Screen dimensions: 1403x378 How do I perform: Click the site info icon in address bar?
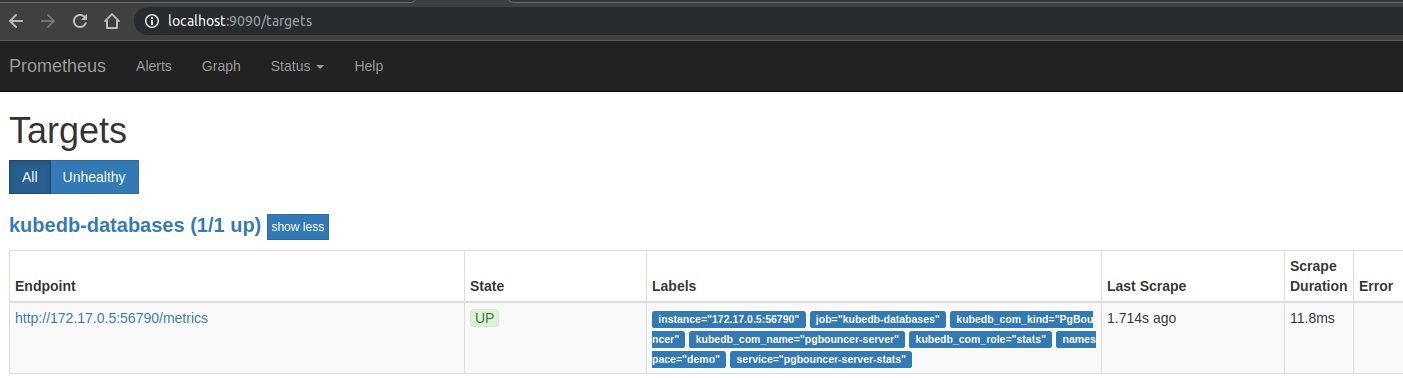(152, 20)
